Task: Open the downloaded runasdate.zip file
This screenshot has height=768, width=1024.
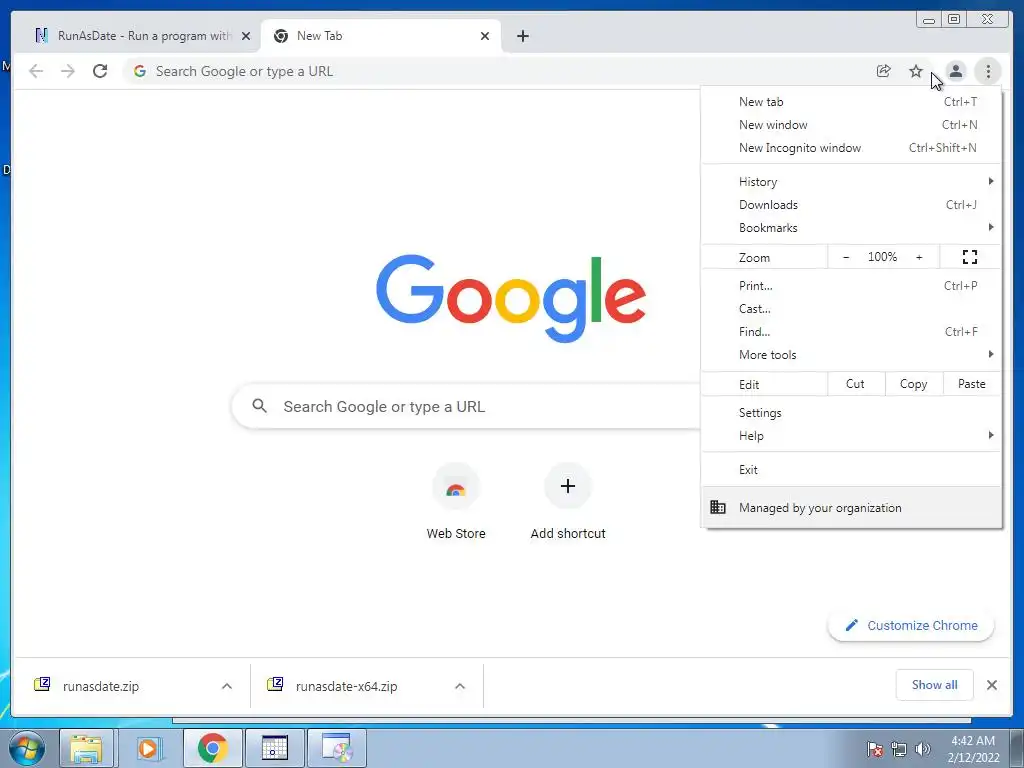Action: tap(101, 686)
